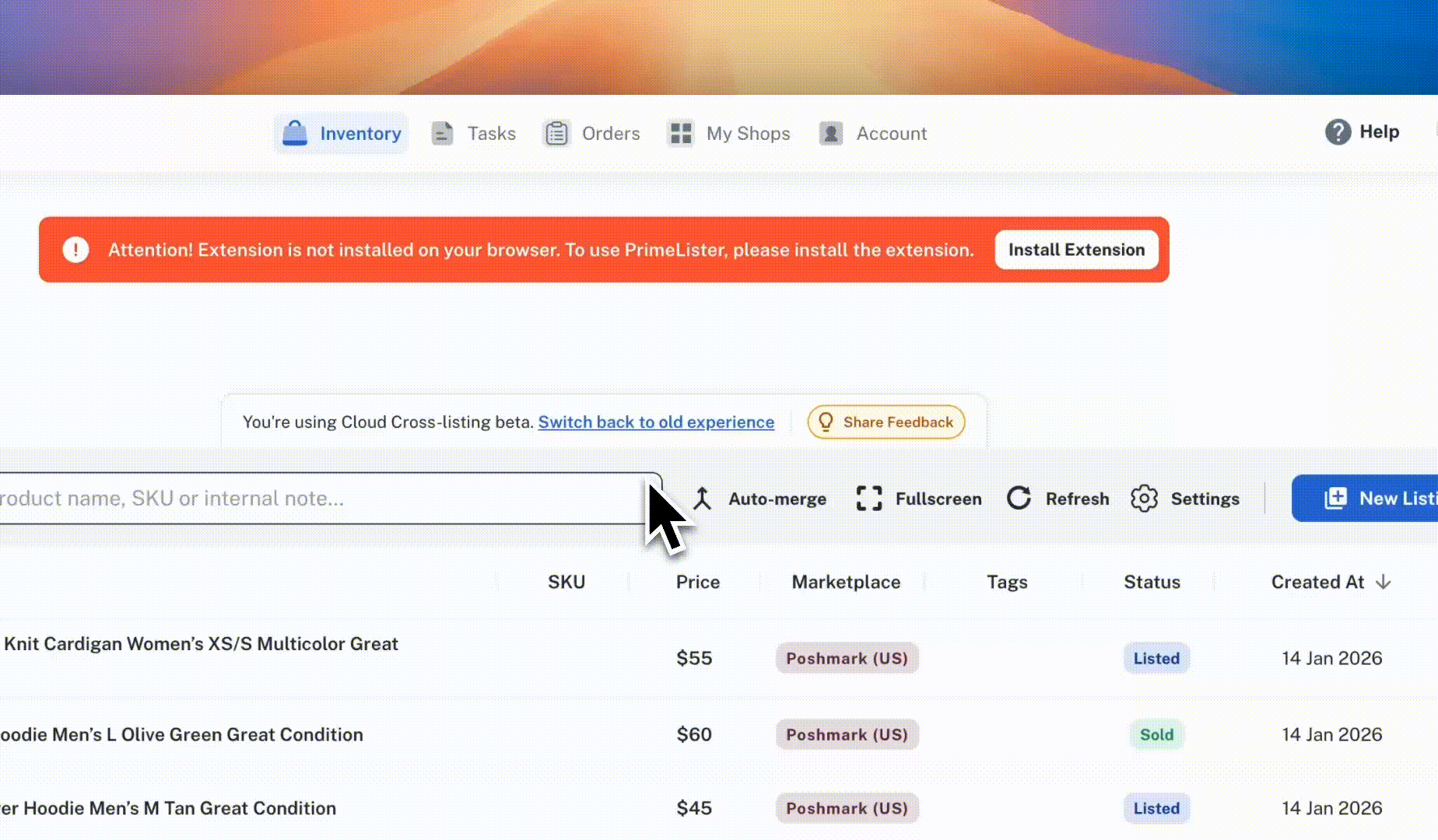Click the Refresh circular arrow icon
Viewport: 1438px width, 840px height.
tap(1019, 499)
